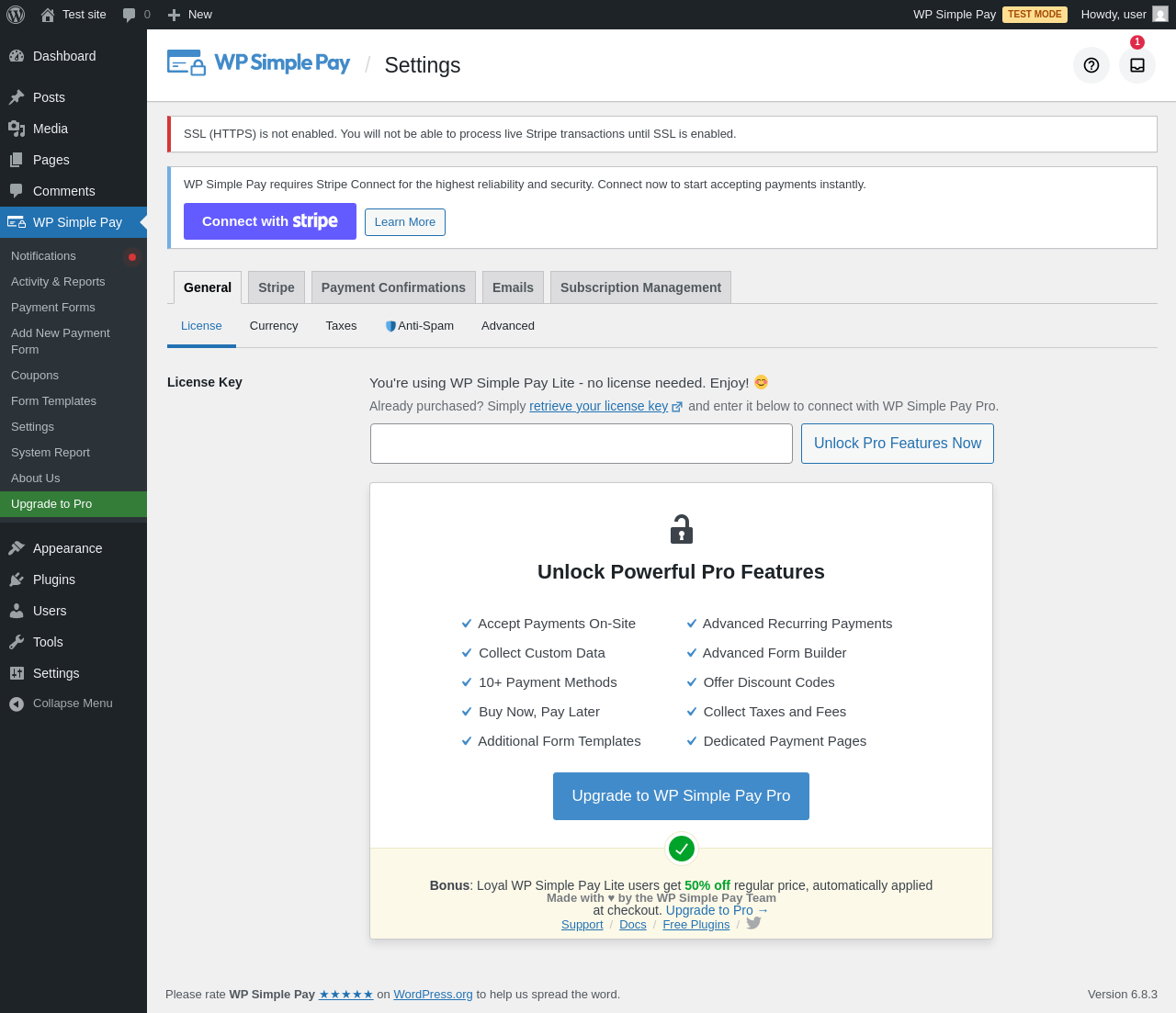The height and width of the screenshot is (1013, 1176).
Task: Click Connect with Stripe button
Action: (x=270, y=221)
